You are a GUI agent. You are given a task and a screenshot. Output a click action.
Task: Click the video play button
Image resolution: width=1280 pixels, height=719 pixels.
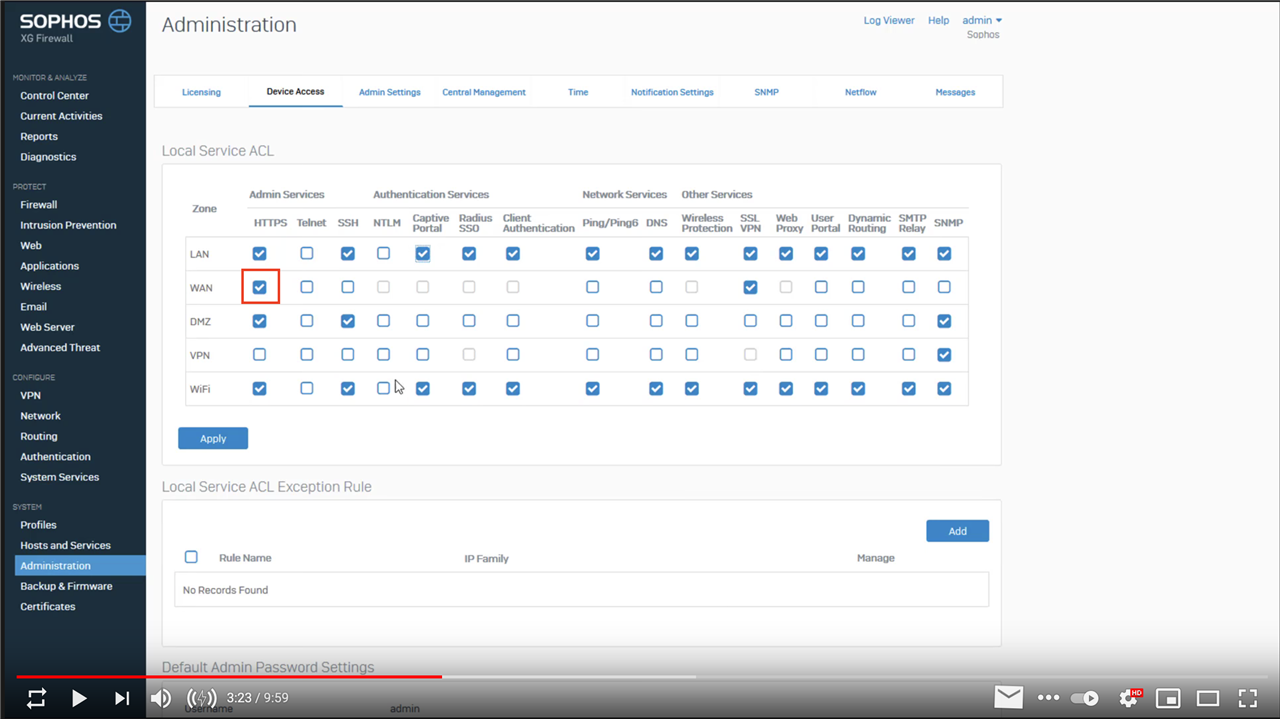click(x=79, y=698)
